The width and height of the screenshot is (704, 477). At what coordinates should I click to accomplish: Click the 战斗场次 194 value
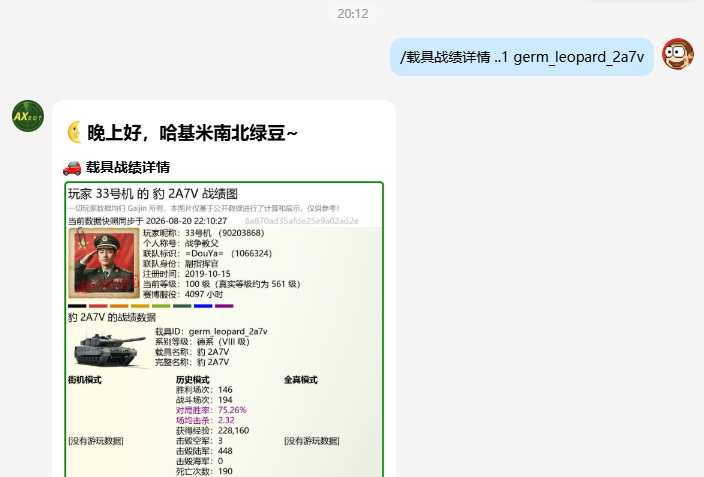point(225,400)
